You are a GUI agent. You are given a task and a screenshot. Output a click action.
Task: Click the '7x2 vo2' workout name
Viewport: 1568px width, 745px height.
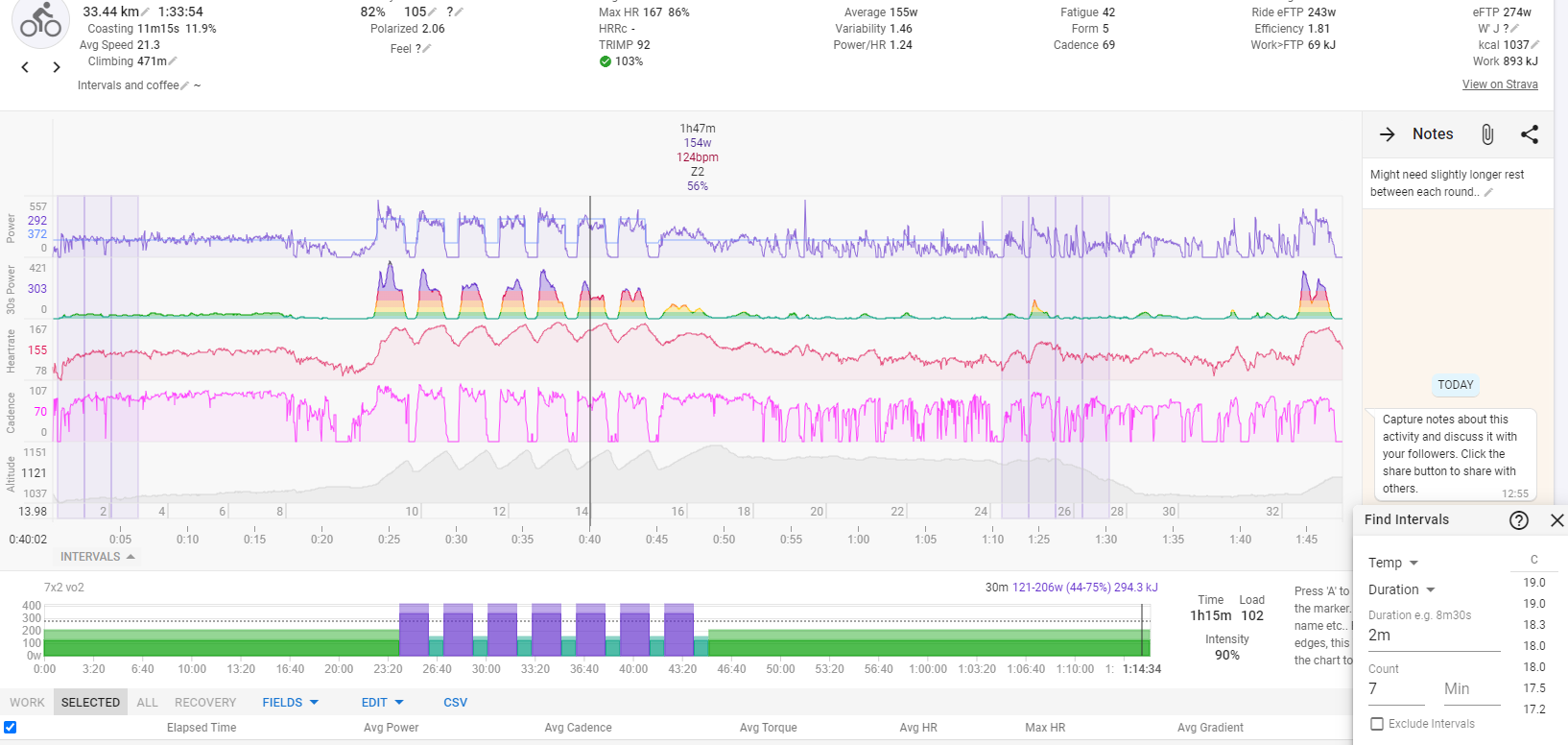tap(64, 588)
